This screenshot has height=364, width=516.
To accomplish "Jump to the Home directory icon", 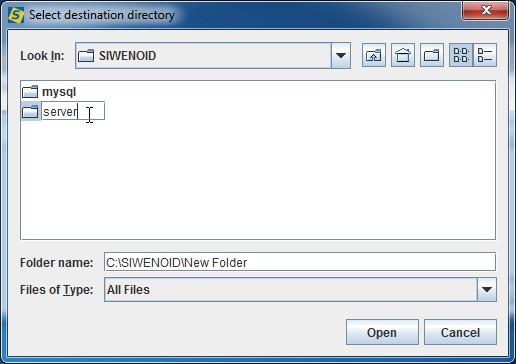I will coord(403,55).
